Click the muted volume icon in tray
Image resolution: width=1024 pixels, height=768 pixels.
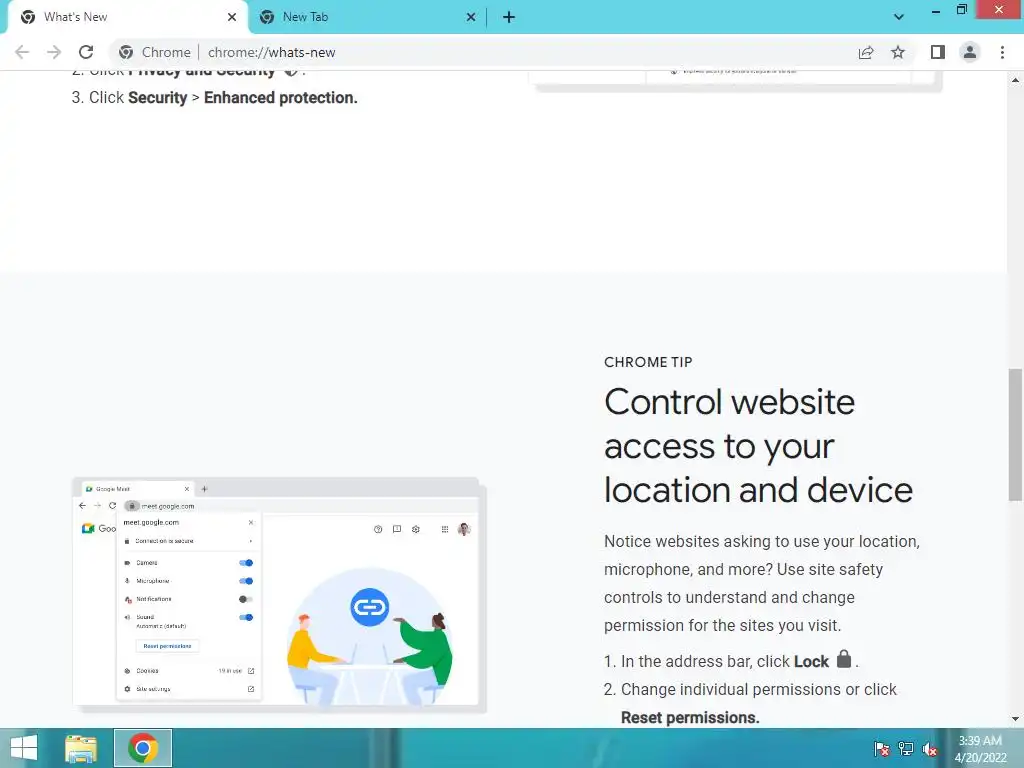[x=930, y=749]
